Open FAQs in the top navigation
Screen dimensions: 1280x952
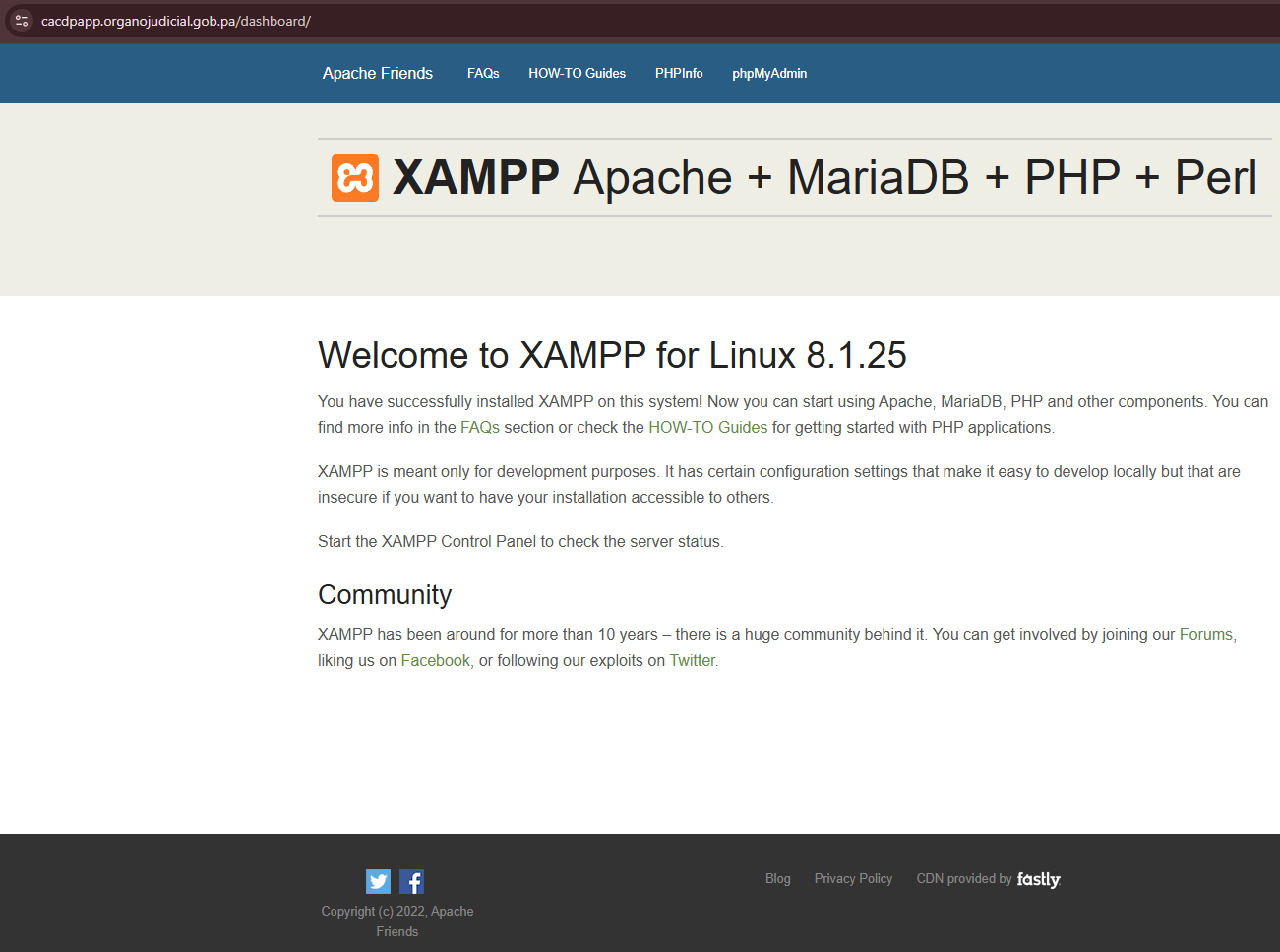(x=483, y=74)
